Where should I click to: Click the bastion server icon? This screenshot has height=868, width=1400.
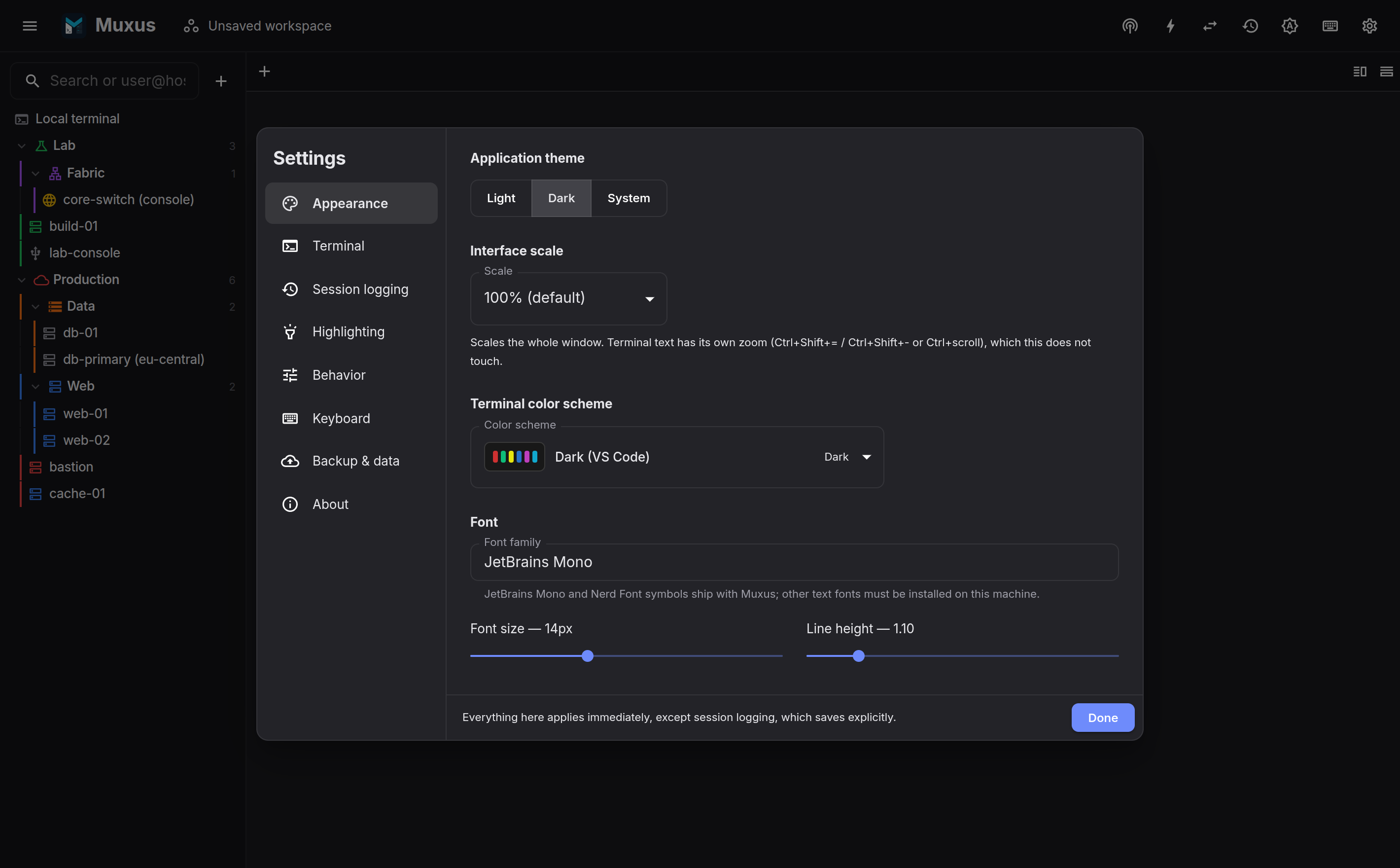point(35,468)
